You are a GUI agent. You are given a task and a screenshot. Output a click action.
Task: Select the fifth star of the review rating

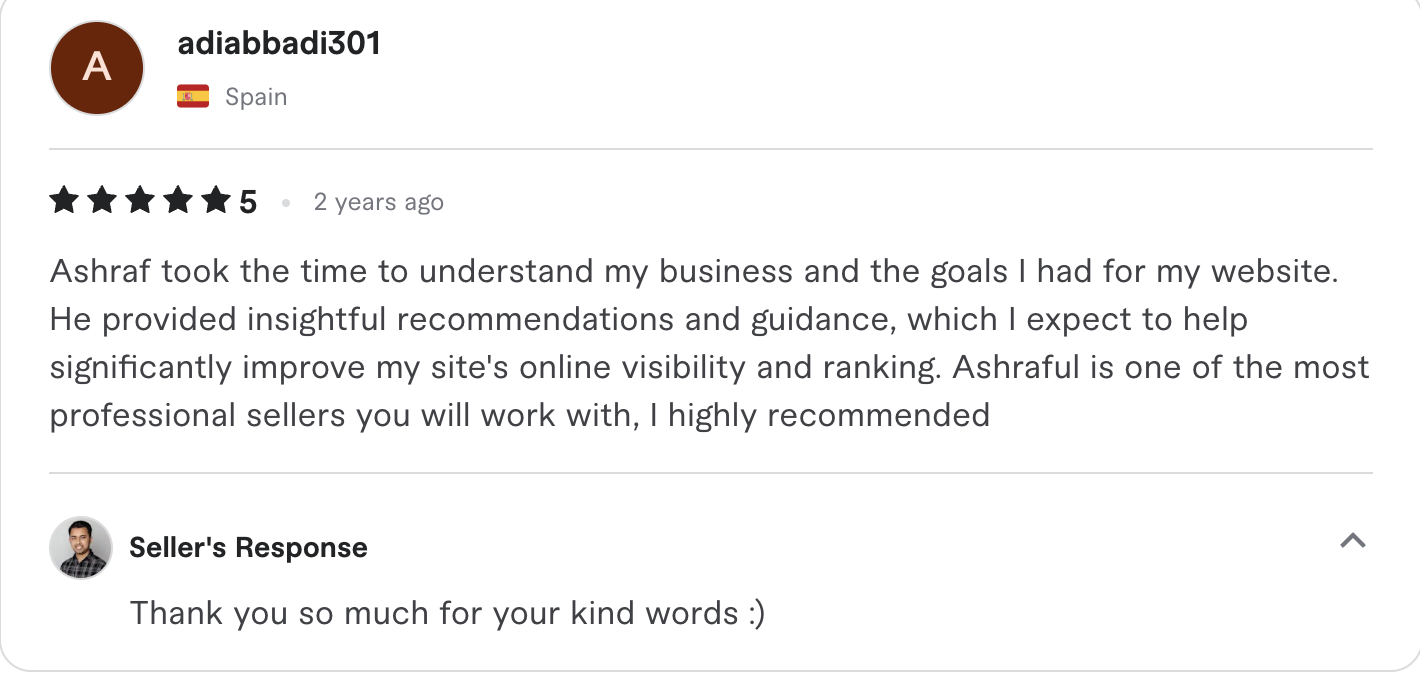pyautogui.click(x=216, y=200)
